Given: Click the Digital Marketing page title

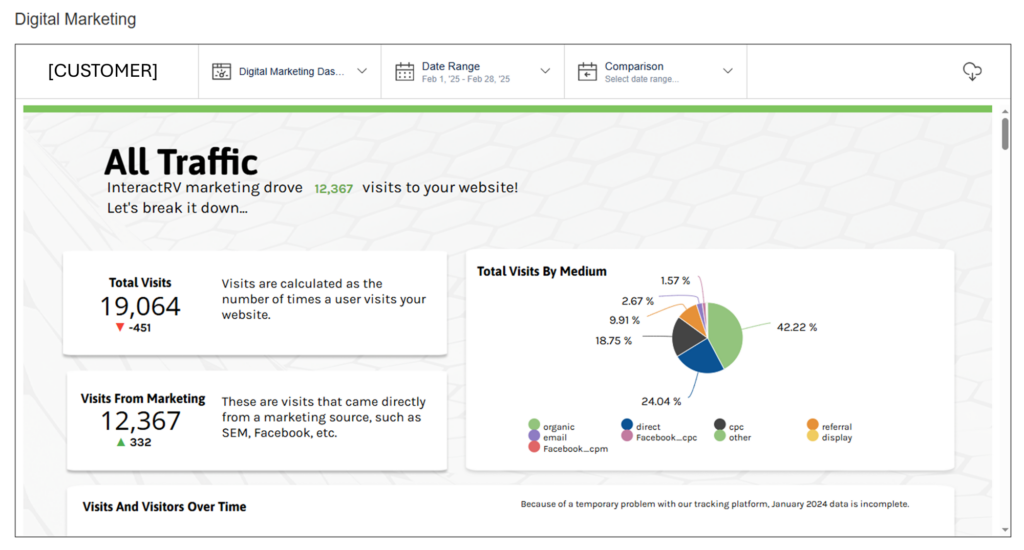Looking at the screenshot, I should 75,19.
